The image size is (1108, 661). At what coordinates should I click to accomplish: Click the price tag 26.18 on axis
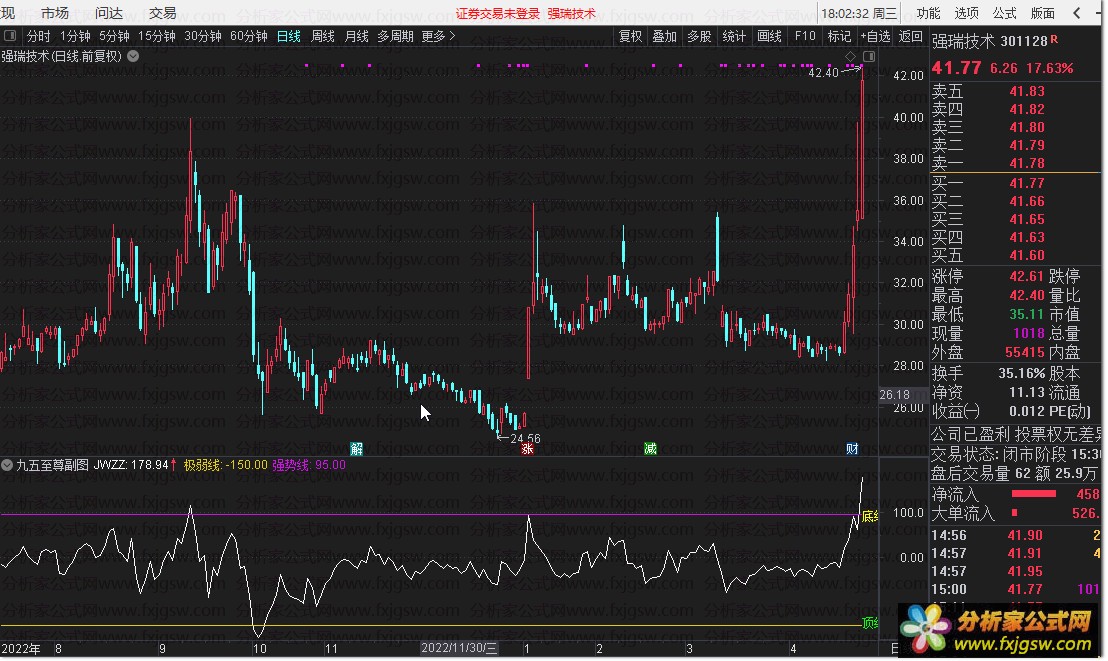[894, 394]
